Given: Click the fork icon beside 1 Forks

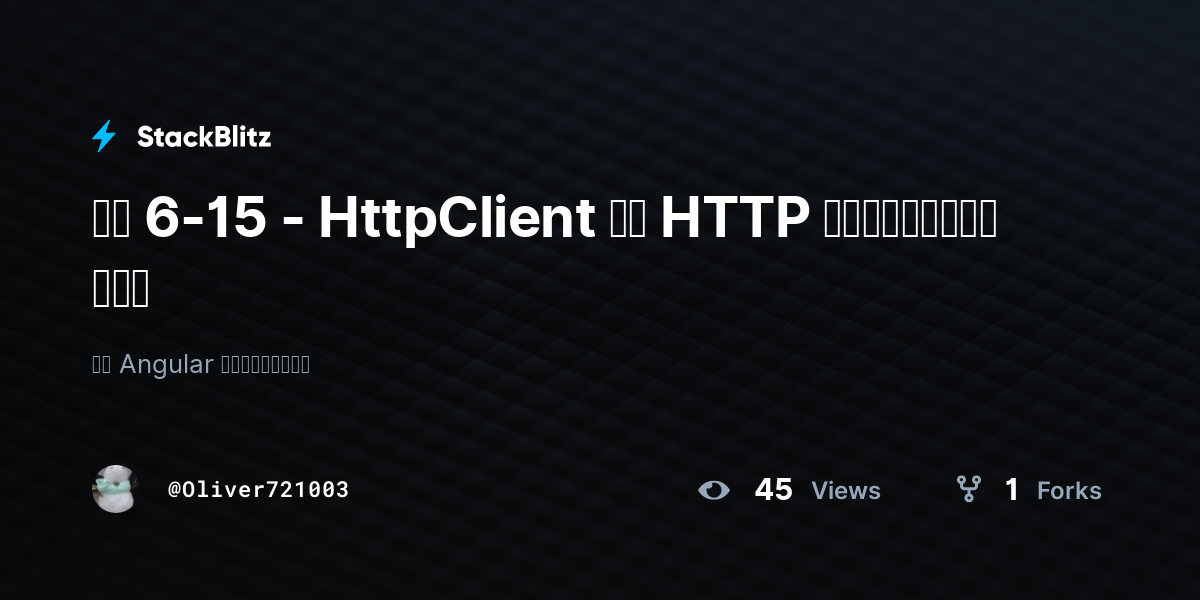Looking at the screenshot, I should [968, 489].
